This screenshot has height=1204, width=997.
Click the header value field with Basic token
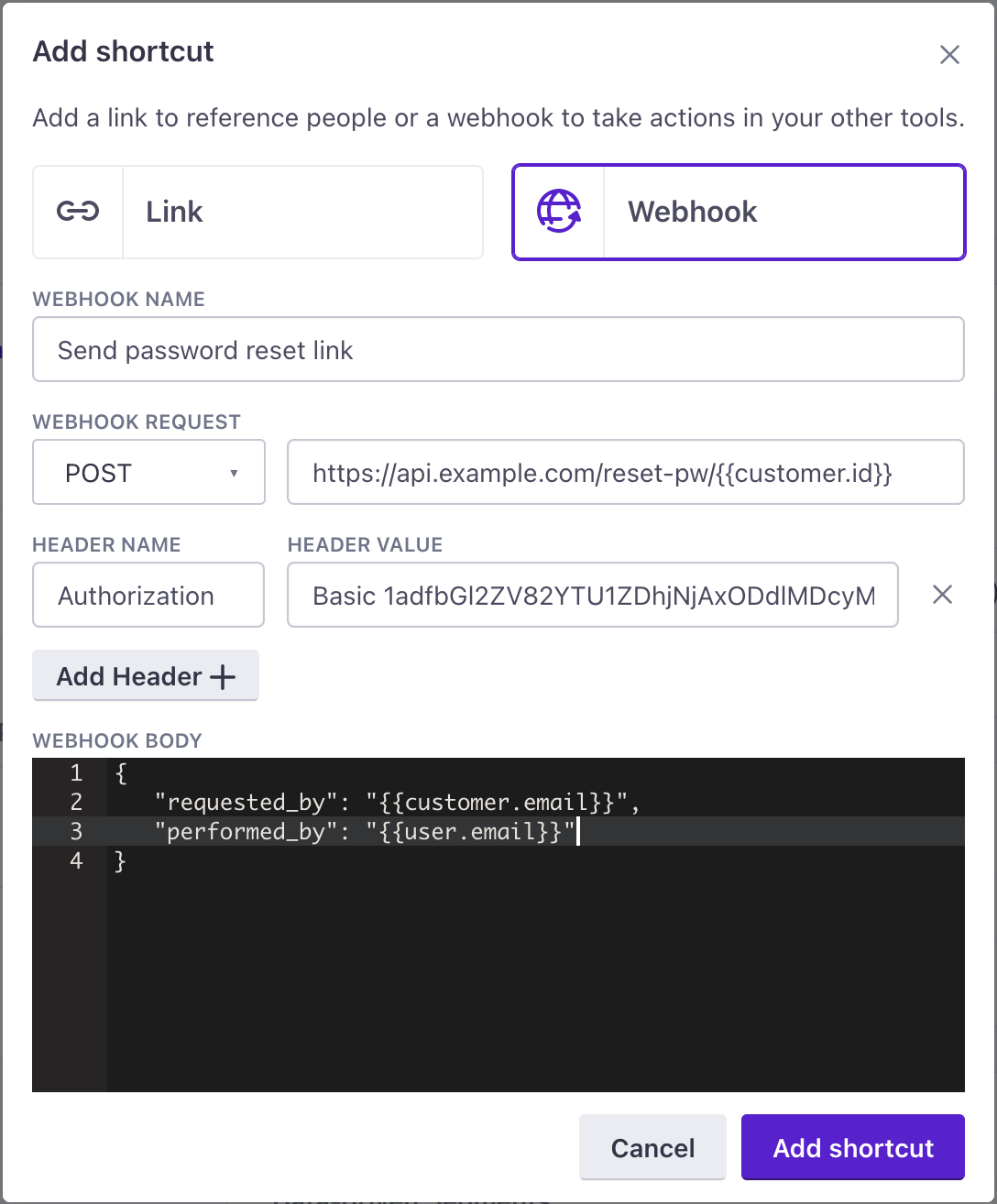point(592,596)
